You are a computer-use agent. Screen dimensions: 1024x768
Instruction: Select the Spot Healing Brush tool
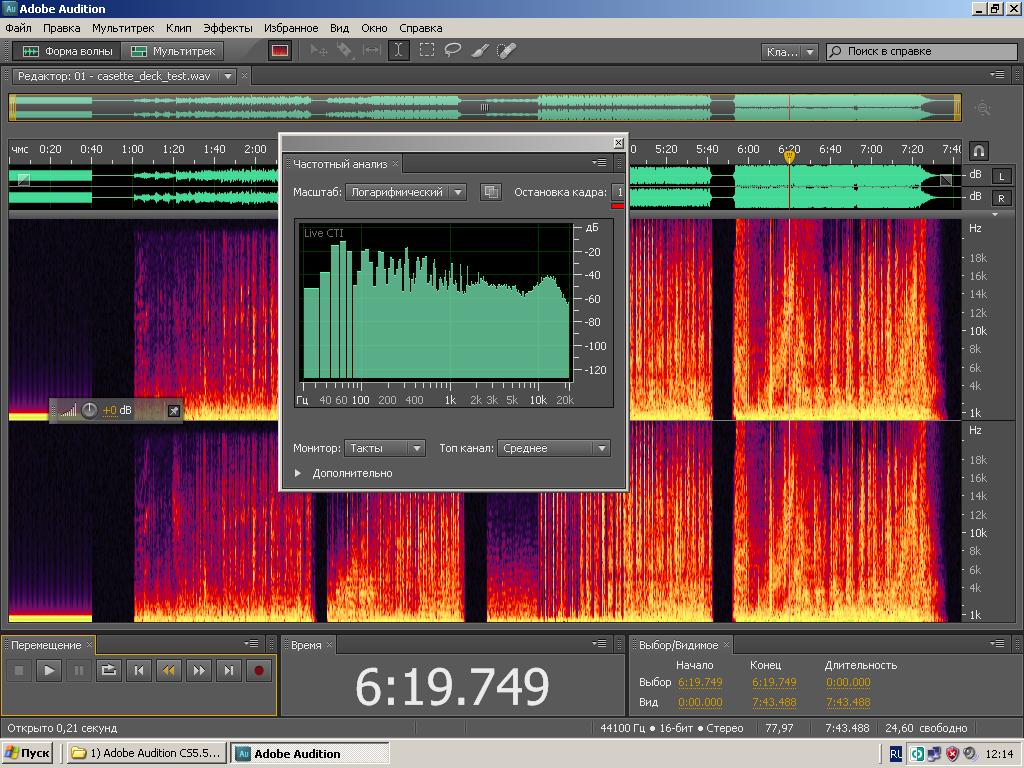(x=507, y=51)
